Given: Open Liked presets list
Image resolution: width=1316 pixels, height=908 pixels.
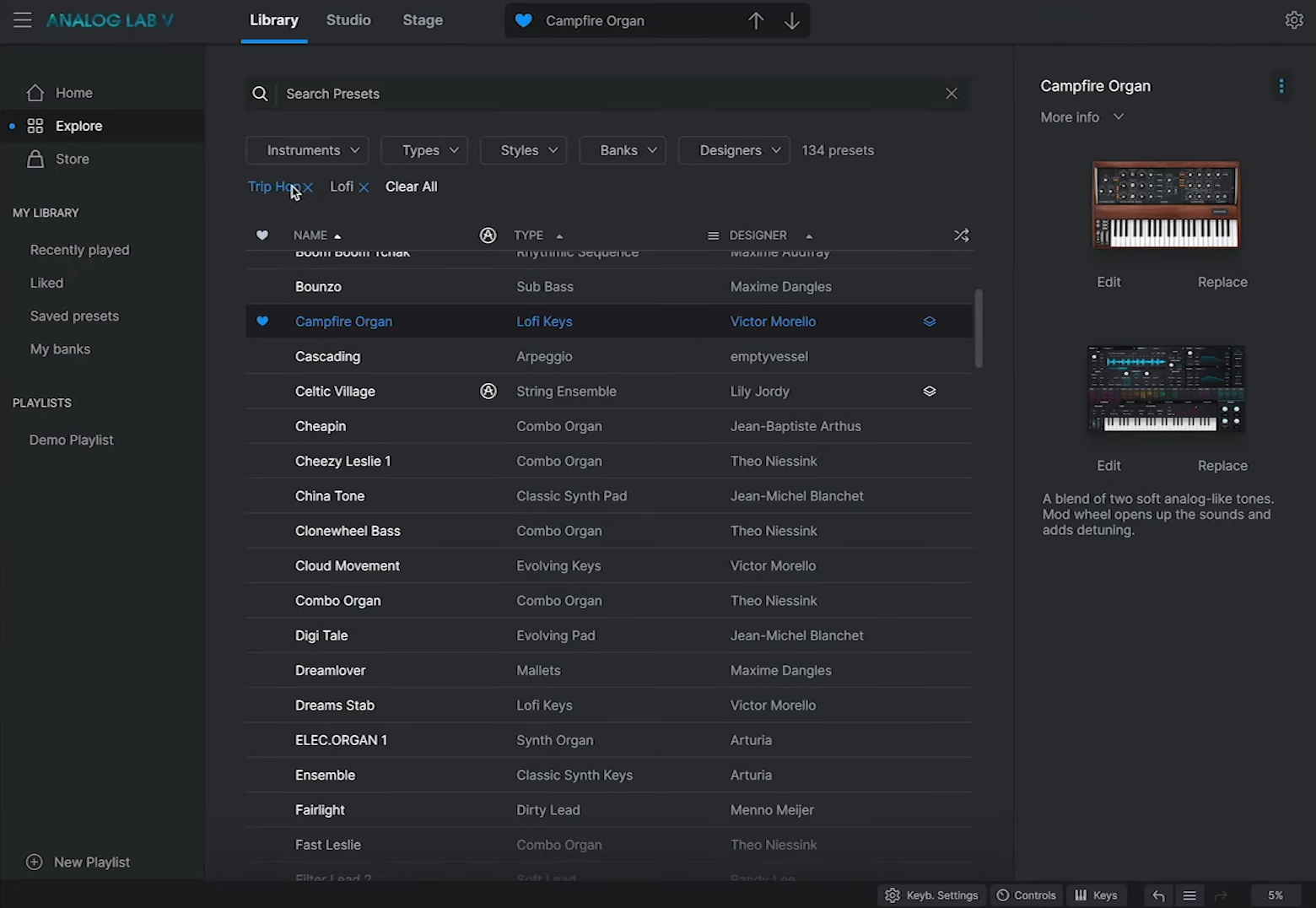Looking at the screenshot, I should point(47,283).
